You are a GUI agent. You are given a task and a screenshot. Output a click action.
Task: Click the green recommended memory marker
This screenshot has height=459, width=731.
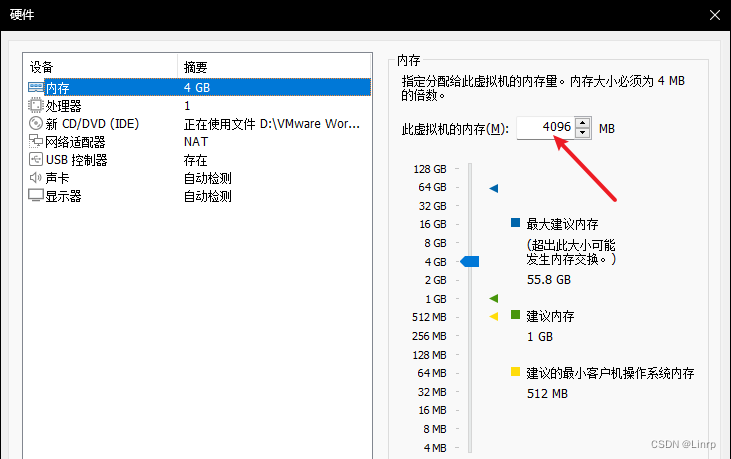[494, 298]
